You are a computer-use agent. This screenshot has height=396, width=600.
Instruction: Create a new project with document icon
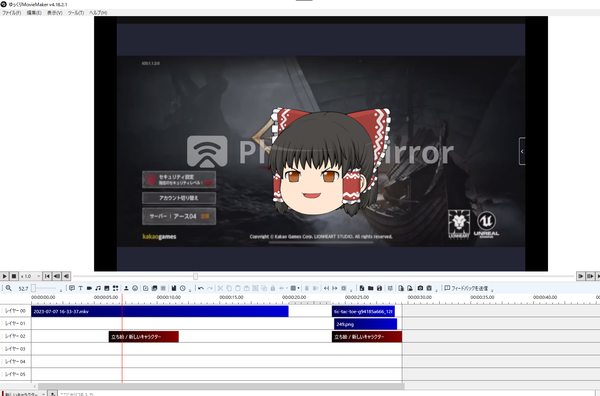click(x=362, y=288)
